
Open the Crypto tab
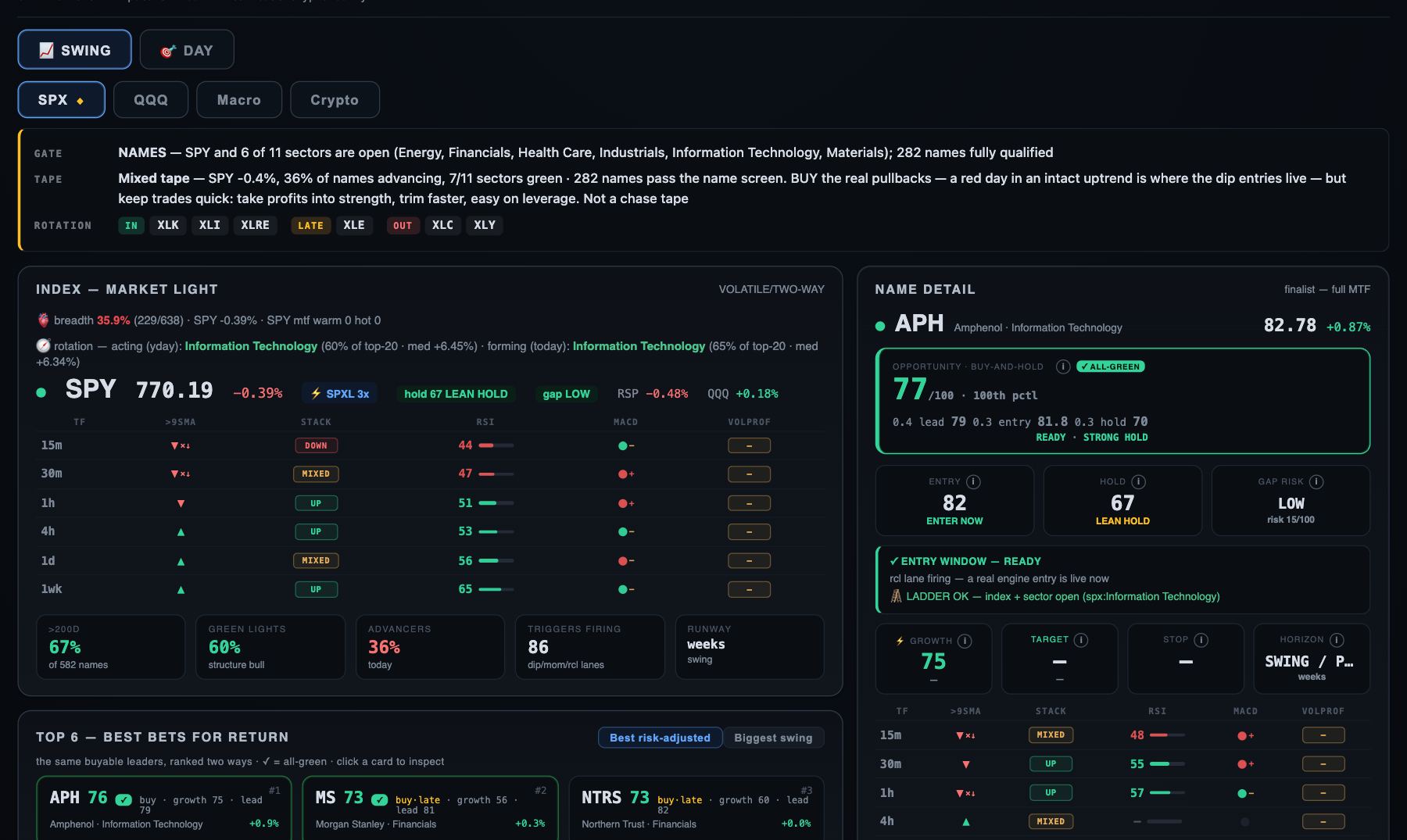pos(335,99)
